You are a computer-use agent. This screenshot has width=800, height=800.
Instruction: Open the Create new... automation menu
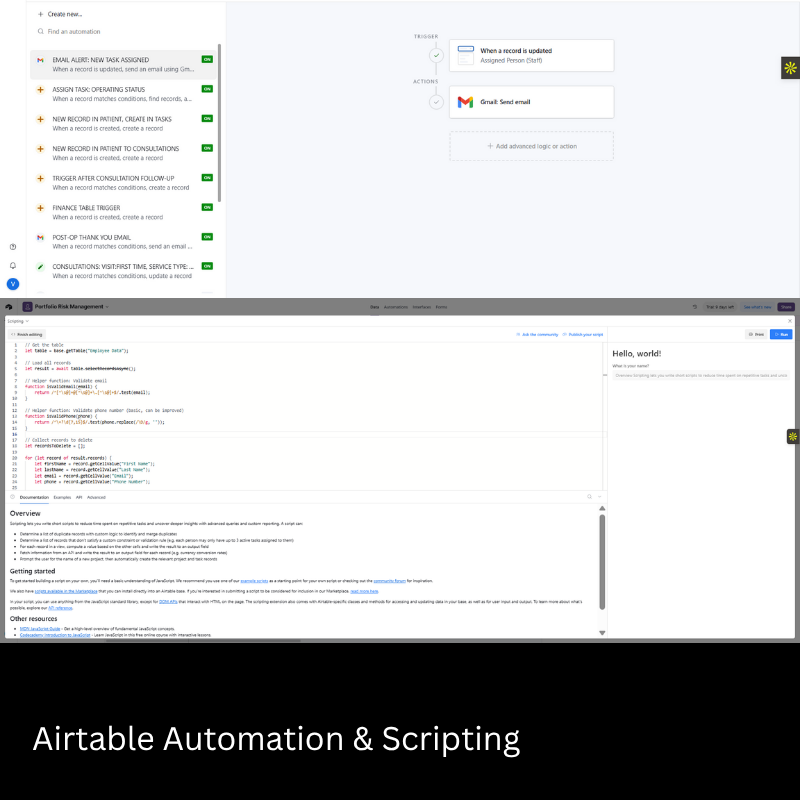60,14
